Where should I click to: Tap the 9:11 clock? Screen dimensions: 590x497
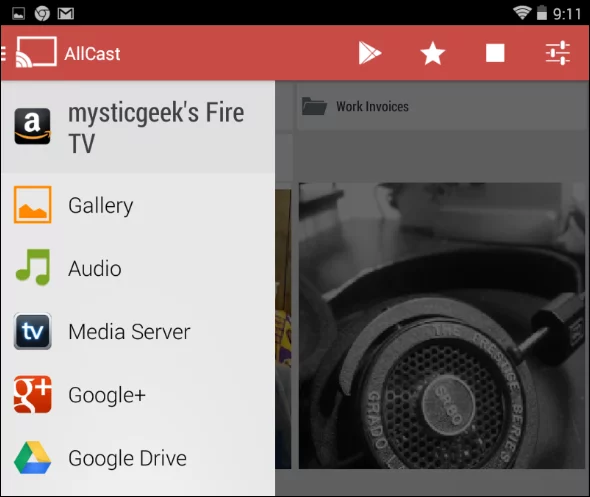[x=567, y=14]
